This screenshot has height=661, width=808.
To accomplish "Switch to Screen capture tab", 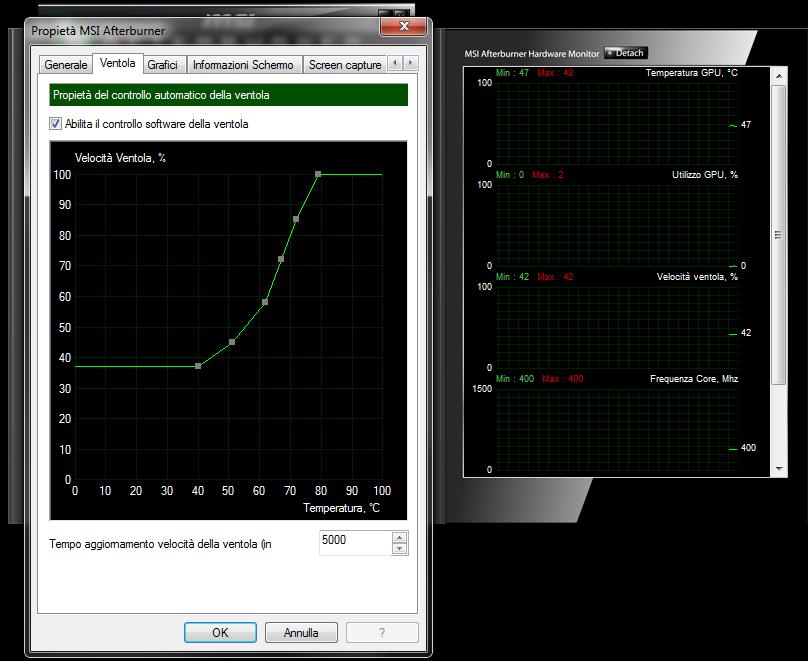I will (x=345, y=65).
